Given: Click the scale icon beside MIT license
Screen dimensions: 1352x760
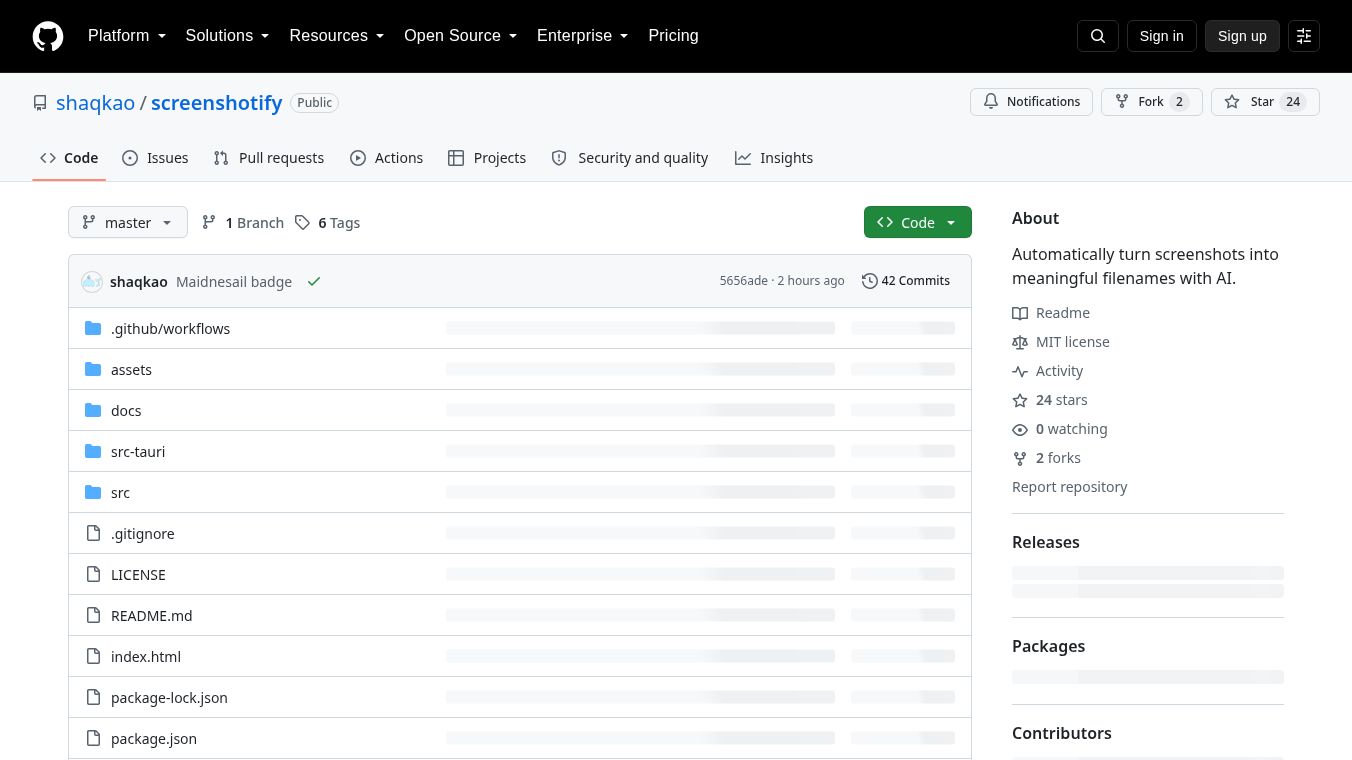Looking at the screenshot, I should click(1020, 342).
